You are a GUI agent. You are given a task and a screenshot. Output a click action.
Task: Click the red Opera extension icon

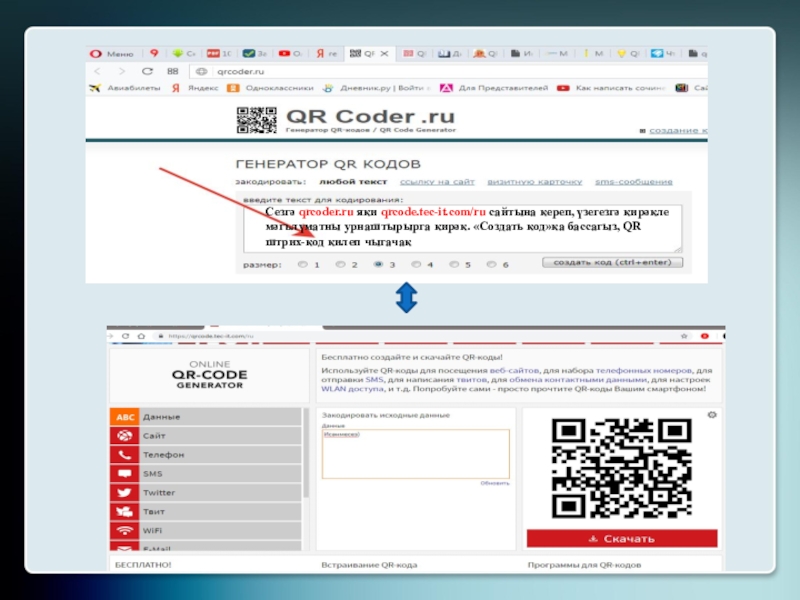point(705,336)
